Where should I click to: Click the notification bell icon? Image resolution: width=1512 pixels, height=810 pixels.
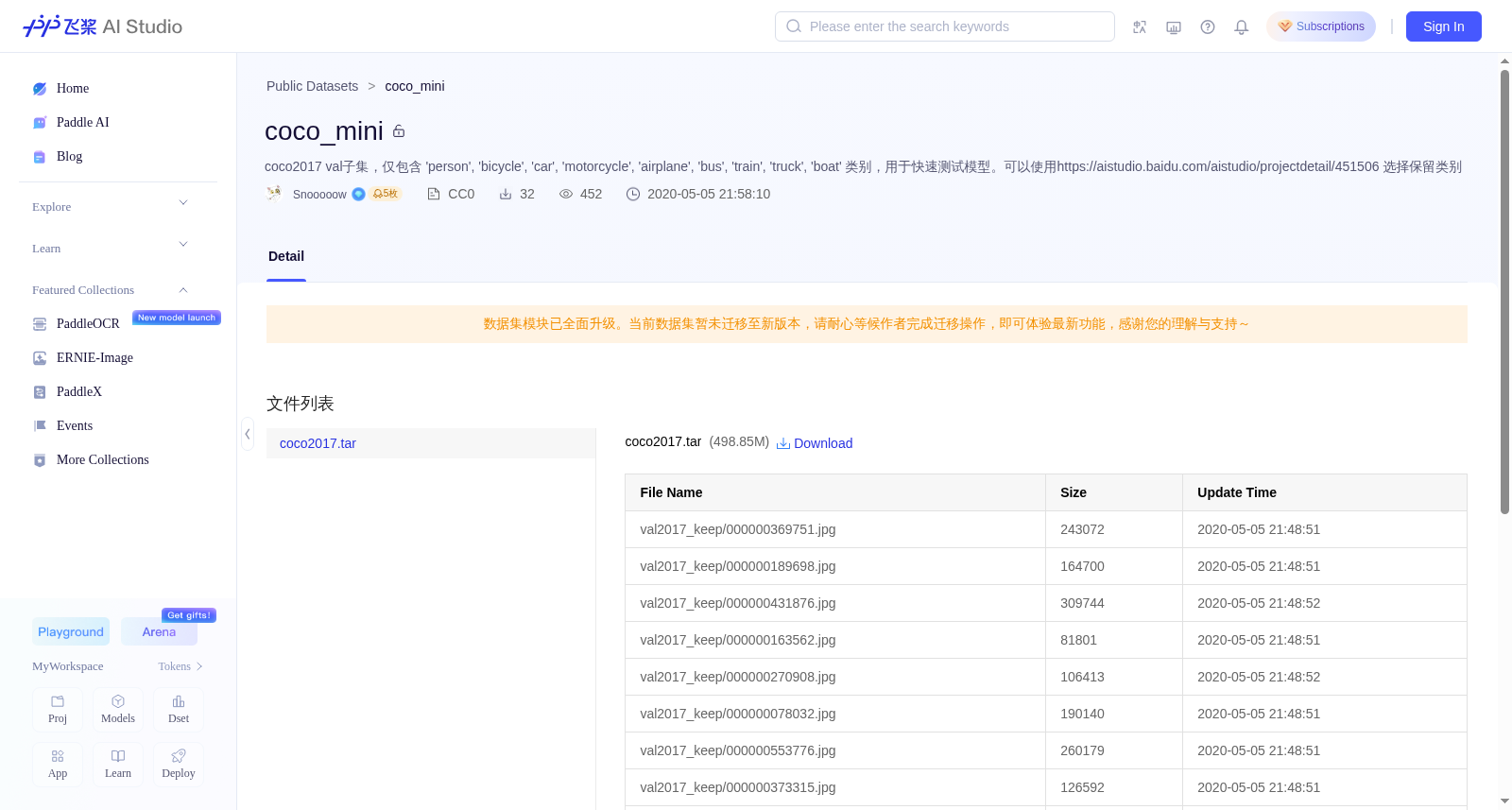click(1242, 27)
